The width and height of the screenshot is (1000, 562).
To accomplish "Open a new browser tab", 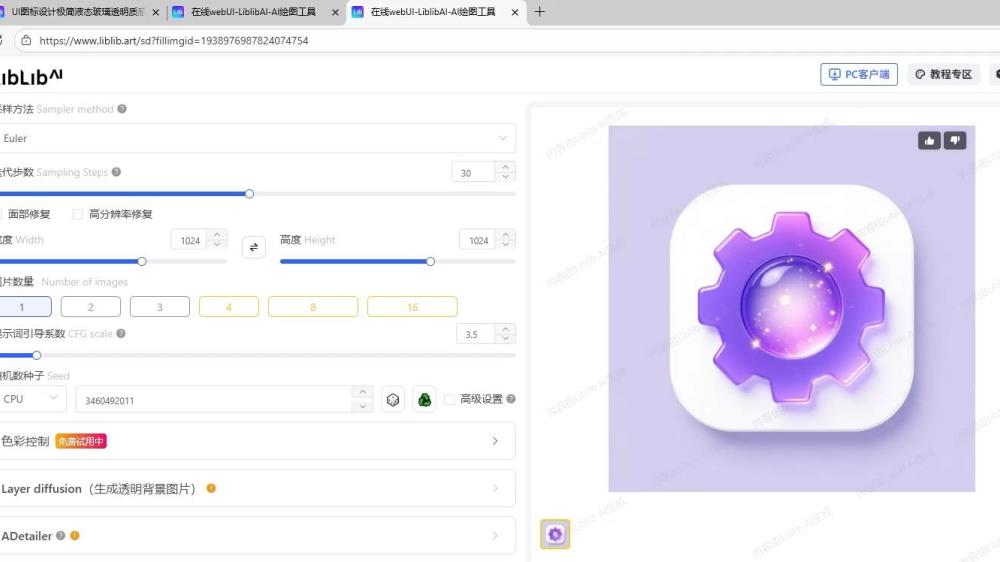I will pyautogui.click(x=540, y=12).
